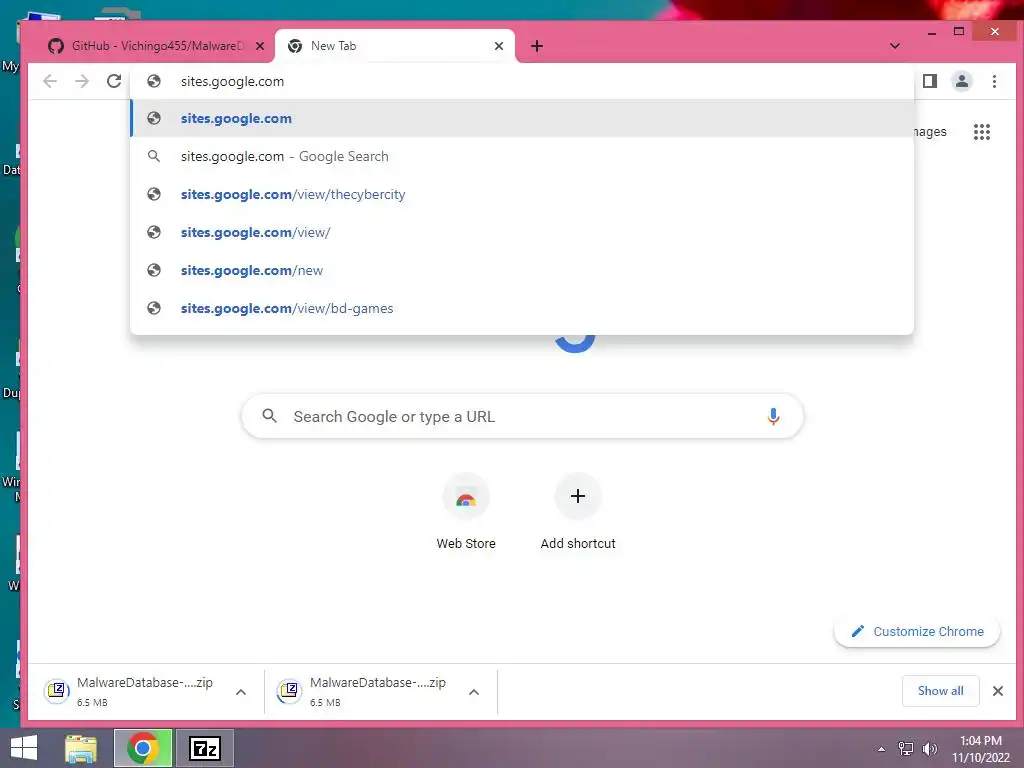The width and height of the screenshot is (1024, 768).
Task: Open the Windows Start menu
Action: 24,748
